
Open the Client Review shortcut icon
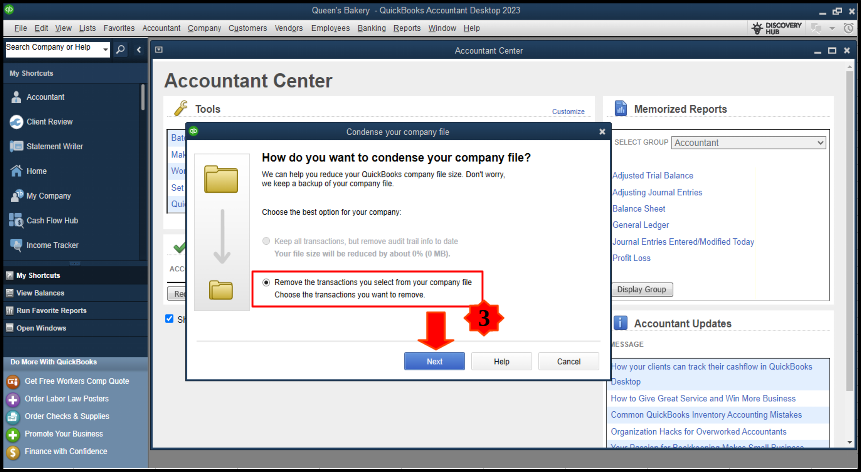16,122
